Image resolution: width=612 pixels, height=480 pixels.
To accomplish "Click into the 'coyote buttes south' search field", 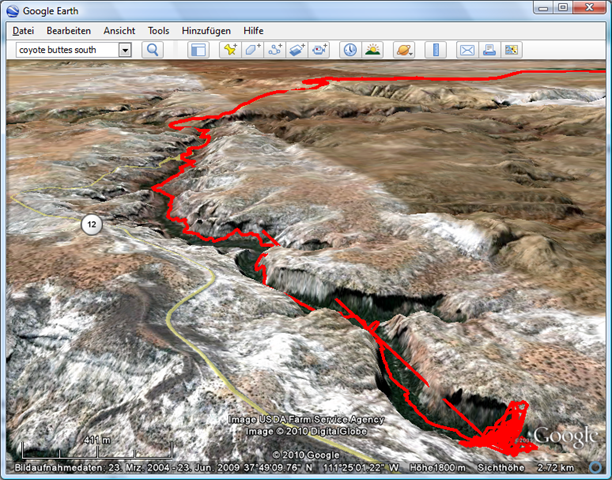I will (x=65, y=49).
